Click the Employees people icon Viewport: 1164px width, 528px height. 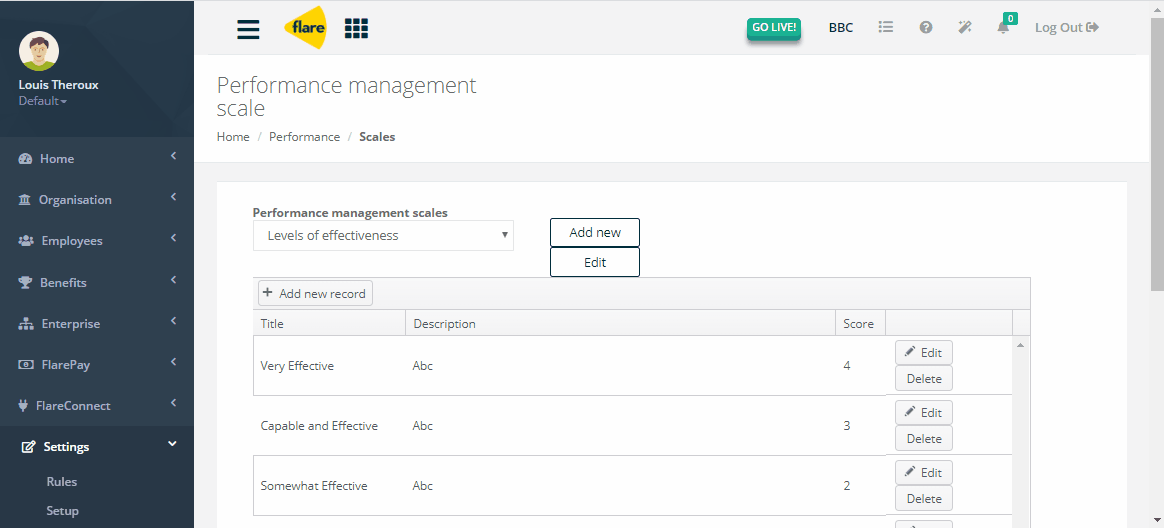click(26, 241)
